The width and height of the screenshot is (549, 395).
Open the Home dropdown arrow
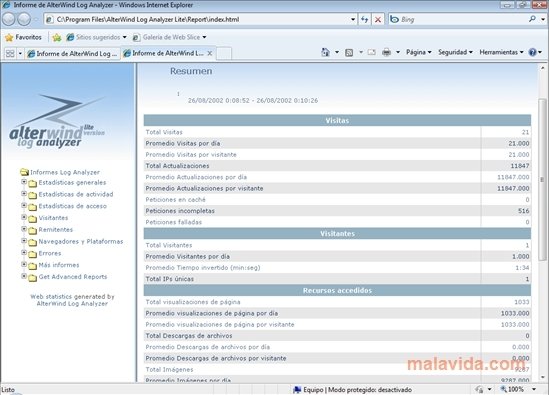(337, 53)
